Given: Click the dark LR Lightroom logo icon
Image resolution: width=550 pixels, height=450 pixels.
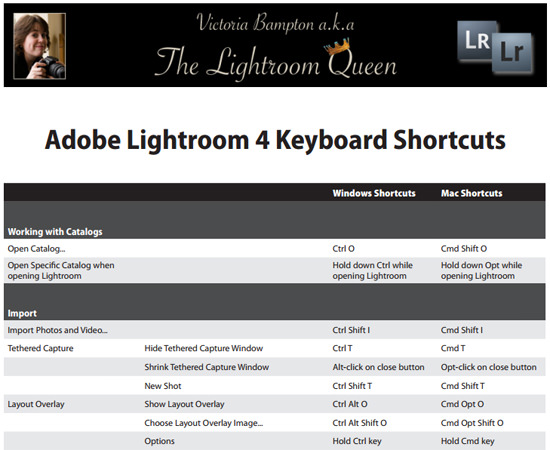Looking at the screenshot, I should [x=476, y=40].
